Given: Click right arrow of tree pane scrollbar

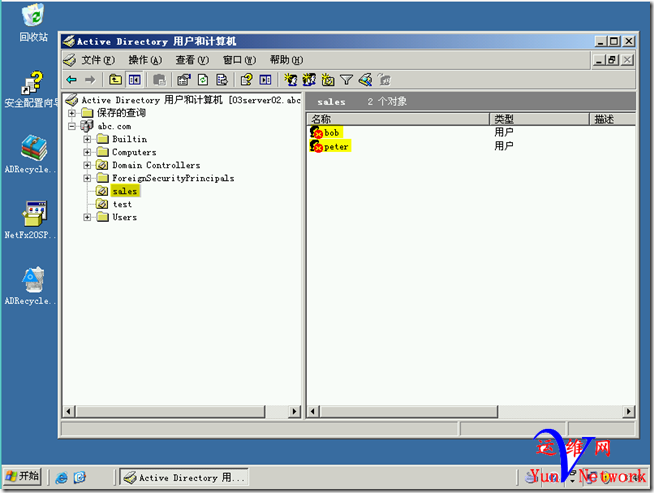Looking at the screenshot, I should coord(294,412).
